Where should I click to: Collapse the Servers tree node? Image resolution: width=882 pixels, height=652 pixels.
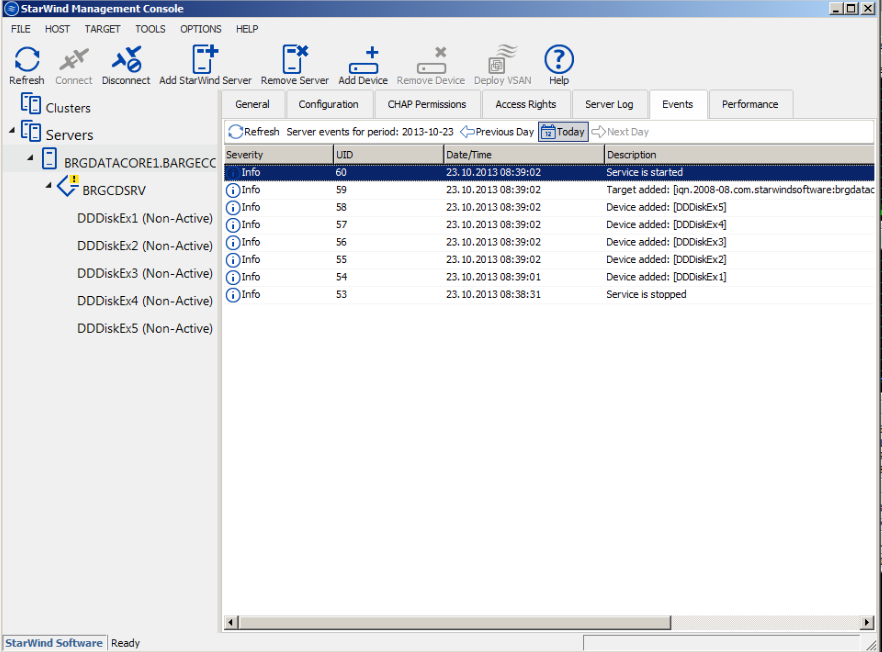(x=12, y=131)
